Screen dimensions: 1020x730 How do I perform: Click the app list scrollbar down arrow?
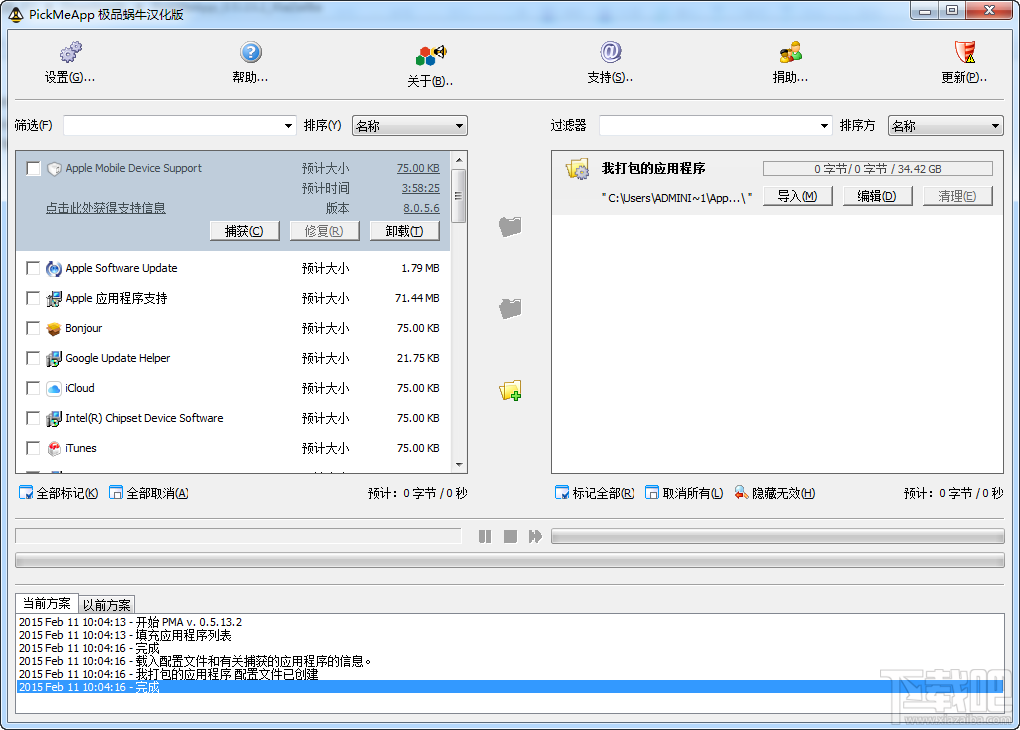[x=459, y=465]
